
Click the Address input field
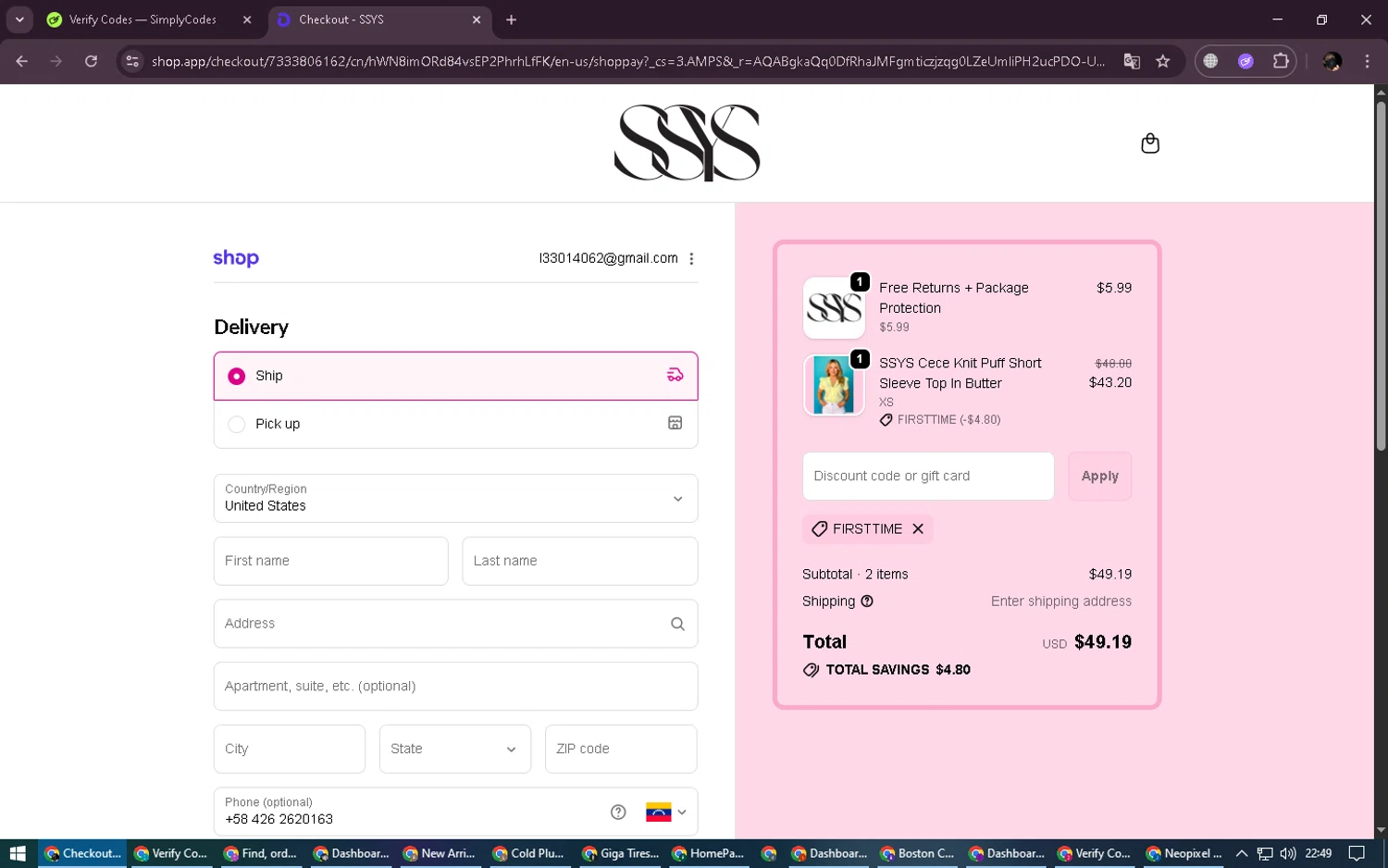(x=455, y=624)
